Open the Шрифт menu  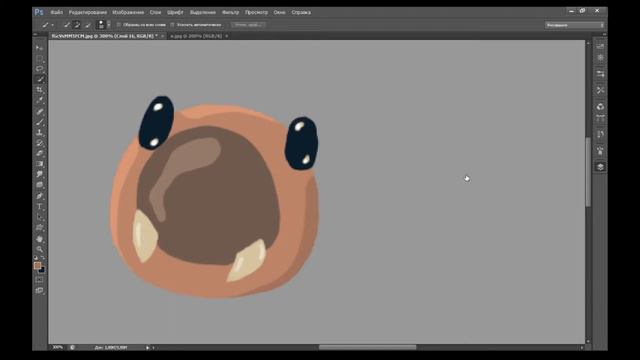click(x=175, y=12)
